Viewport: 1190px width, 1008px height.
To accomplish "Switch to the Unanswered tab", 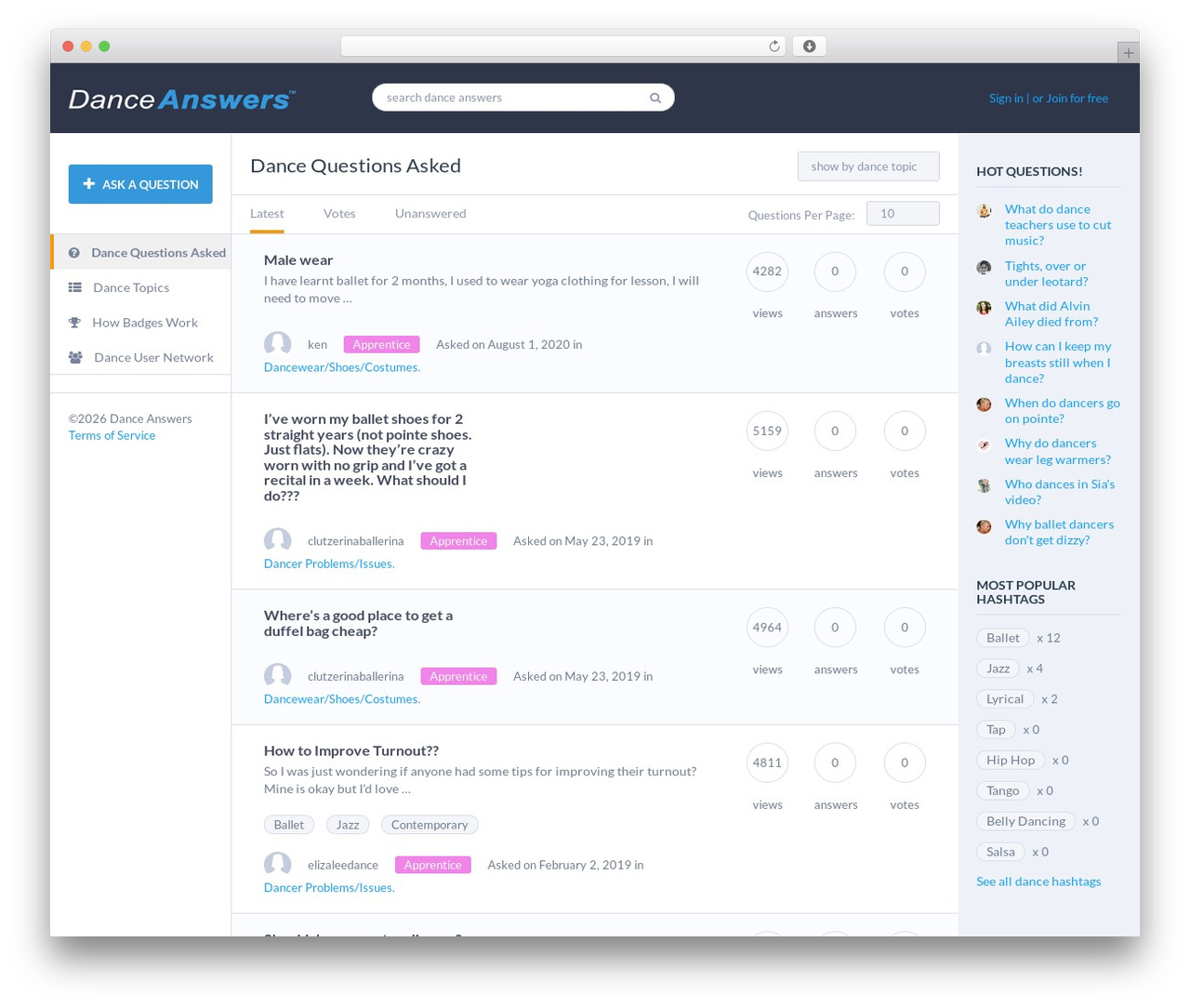I will 430,214.
